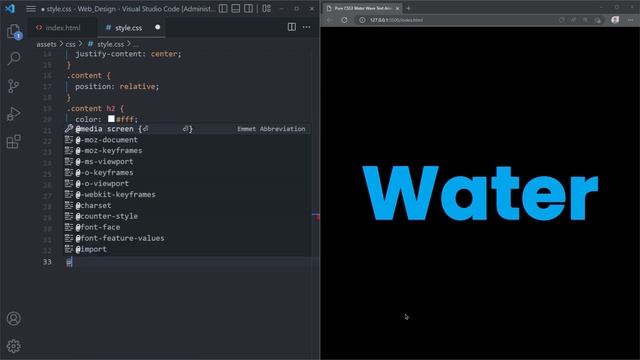
Task: Open the Run and Debug view
Action: (13, 114)
